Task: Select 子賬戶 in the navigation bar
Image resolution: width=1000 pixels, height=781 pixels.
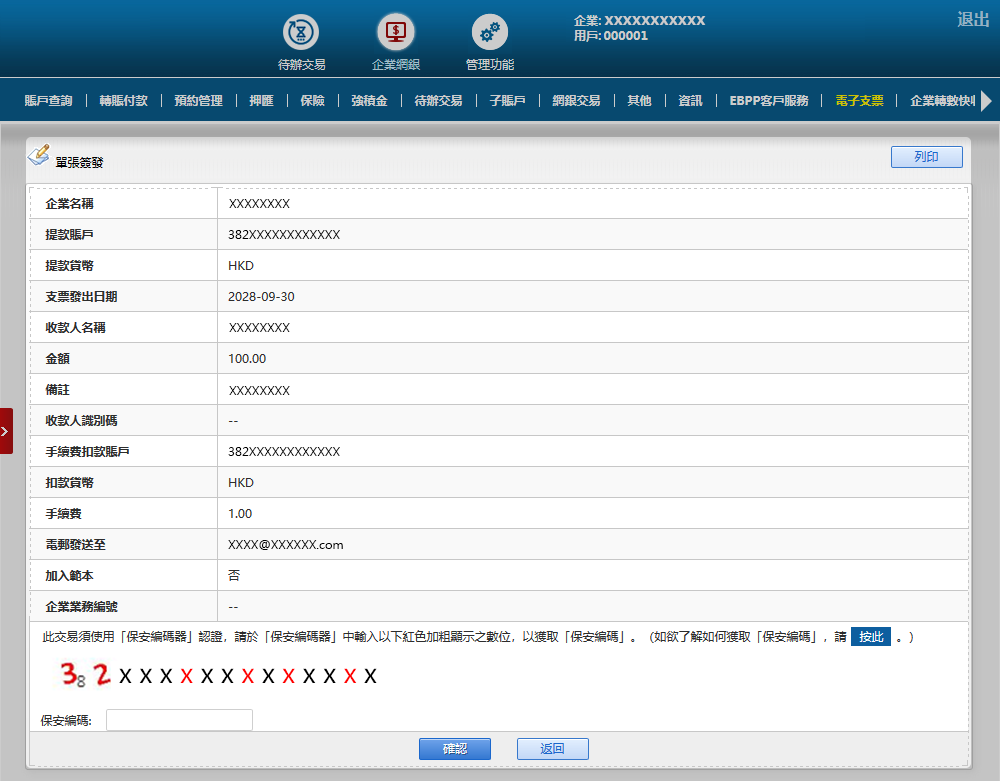Action: (507, 101)
